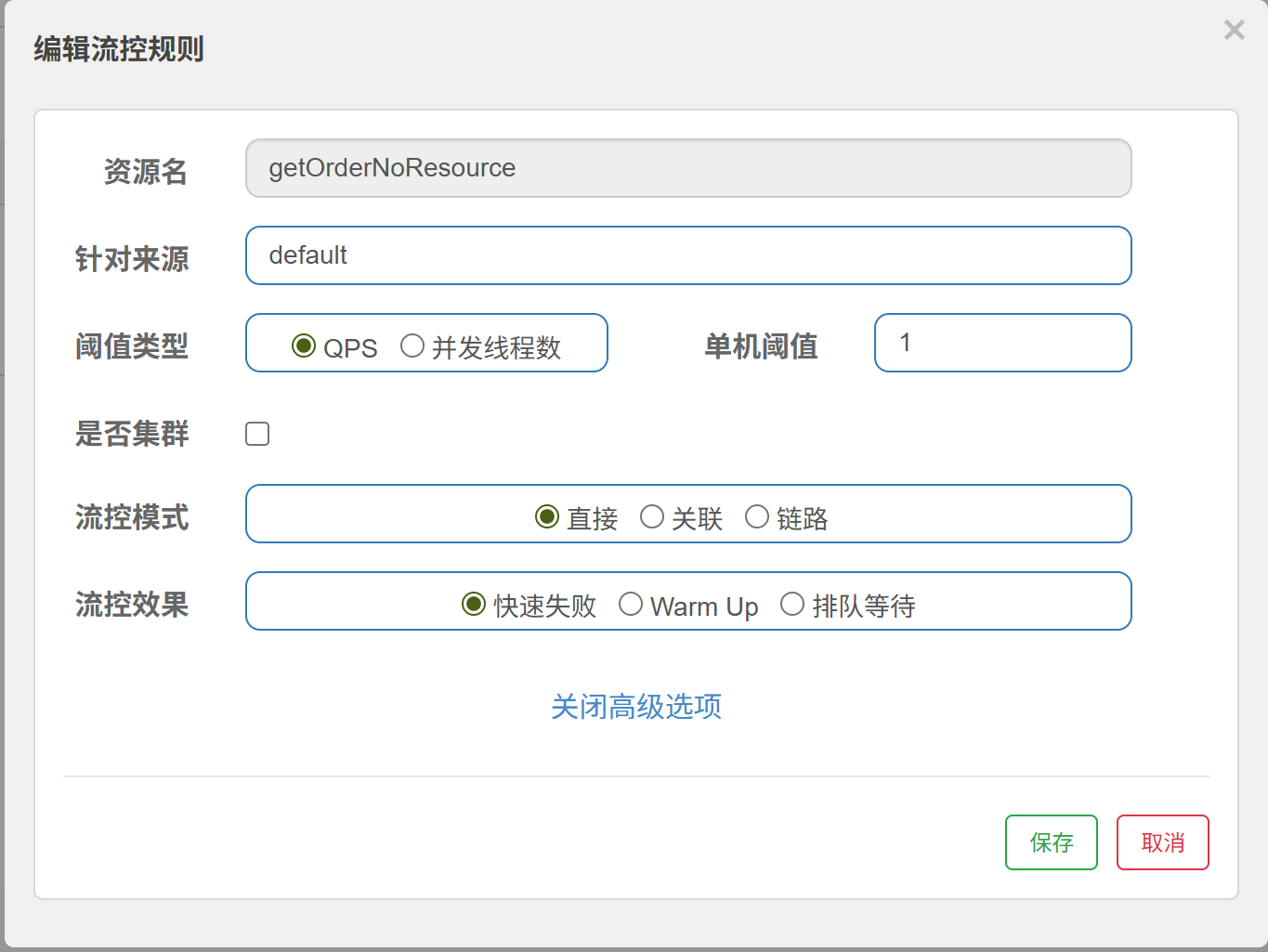Collapse options via 关闭高级选项 link
Screen dimensions: 1268x952
pyautogui.click(x=636, y=707)
